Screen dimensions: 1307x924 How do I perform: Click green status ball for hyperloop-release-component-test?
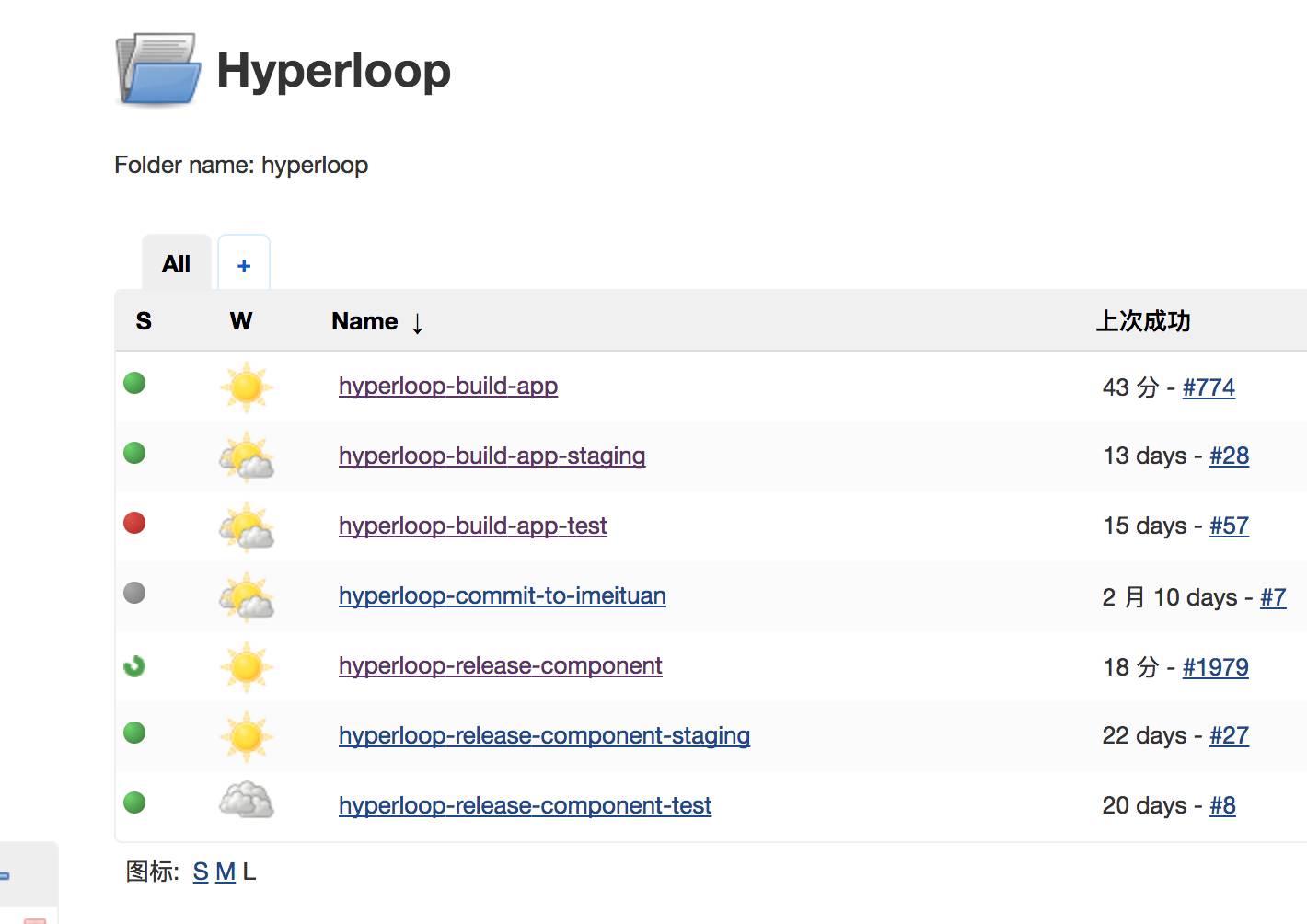click(x=134, y=803)
